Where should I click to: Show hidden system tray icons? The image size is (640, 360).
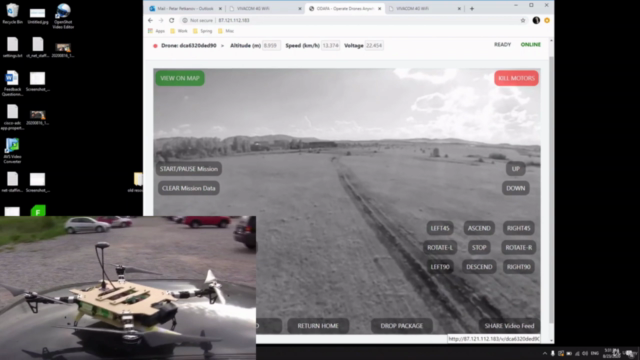point(544,353)
